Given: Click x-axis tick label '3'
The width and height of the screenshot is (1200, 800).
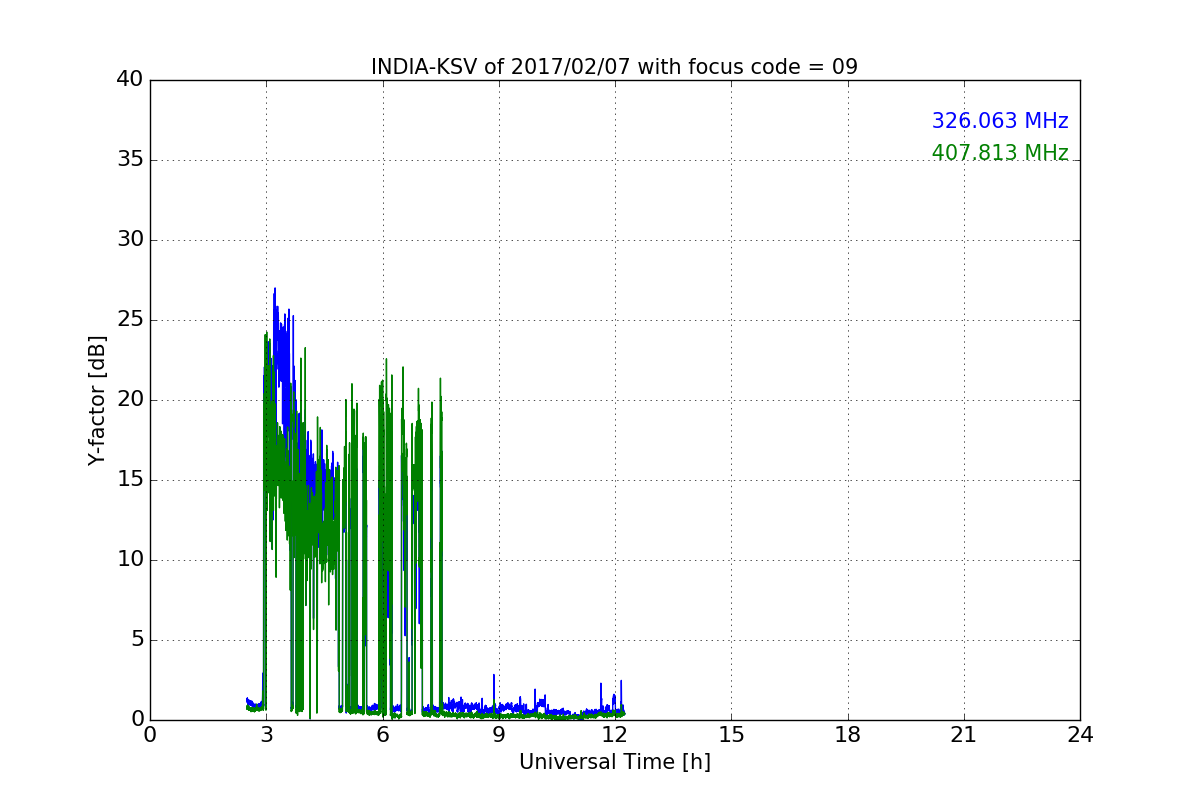Looking at the screenshot, I should click(266, 735).
